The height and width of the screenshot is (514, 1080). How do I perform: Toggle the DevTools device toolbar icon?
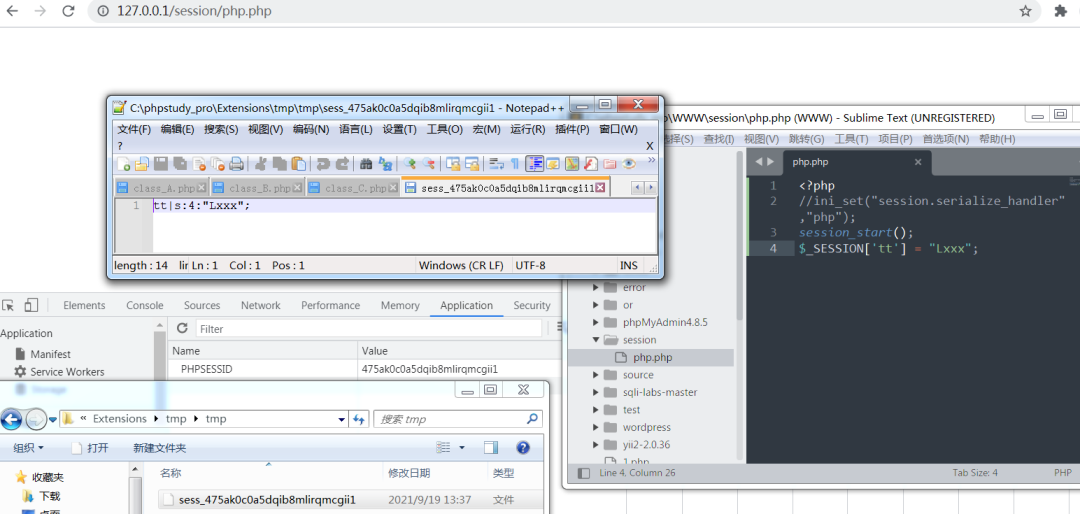[x=31, y=305]
